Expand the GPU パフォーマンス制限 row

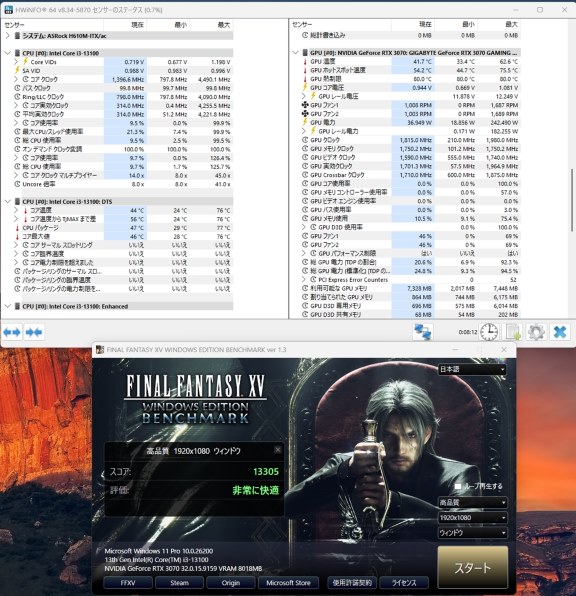[304, 253]
